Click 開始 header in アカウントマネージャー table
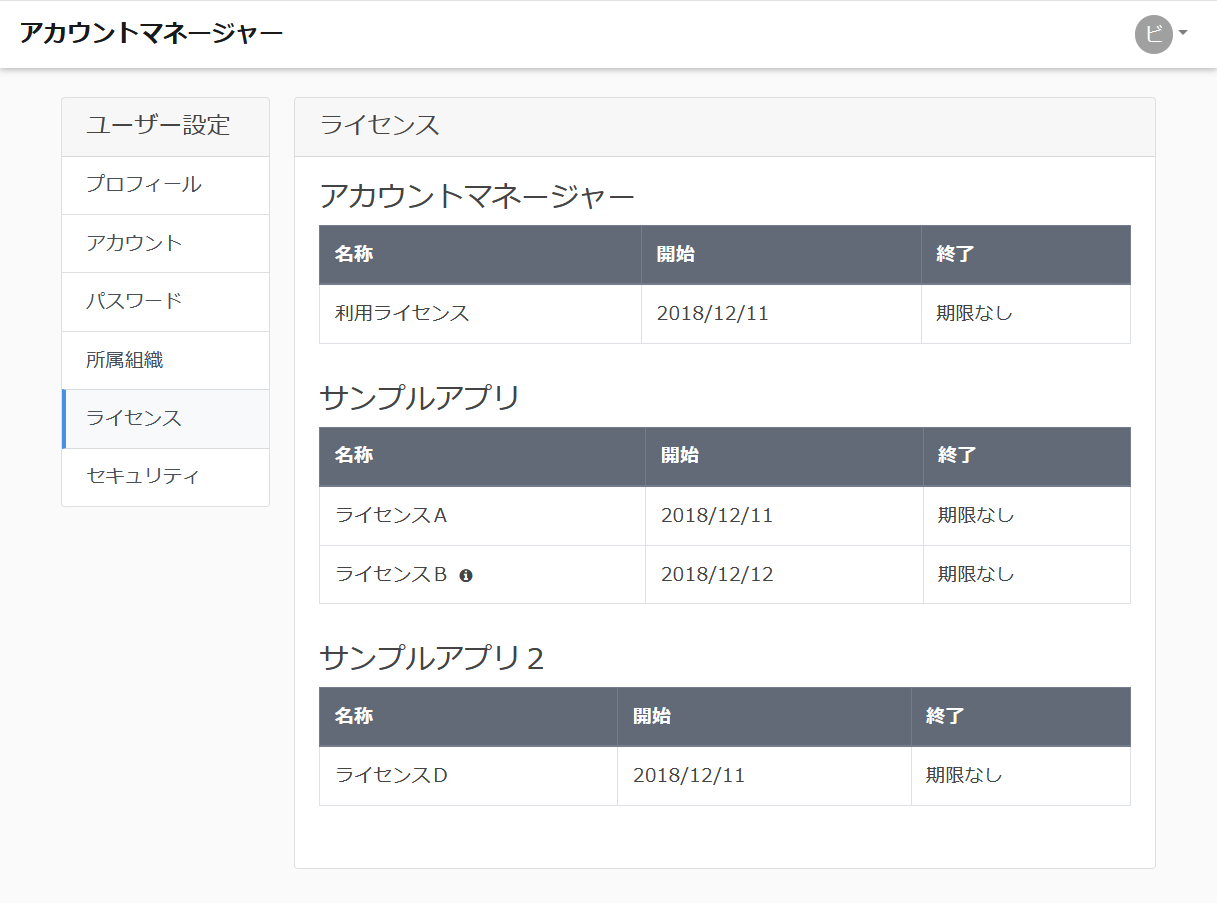 (676, 254)
